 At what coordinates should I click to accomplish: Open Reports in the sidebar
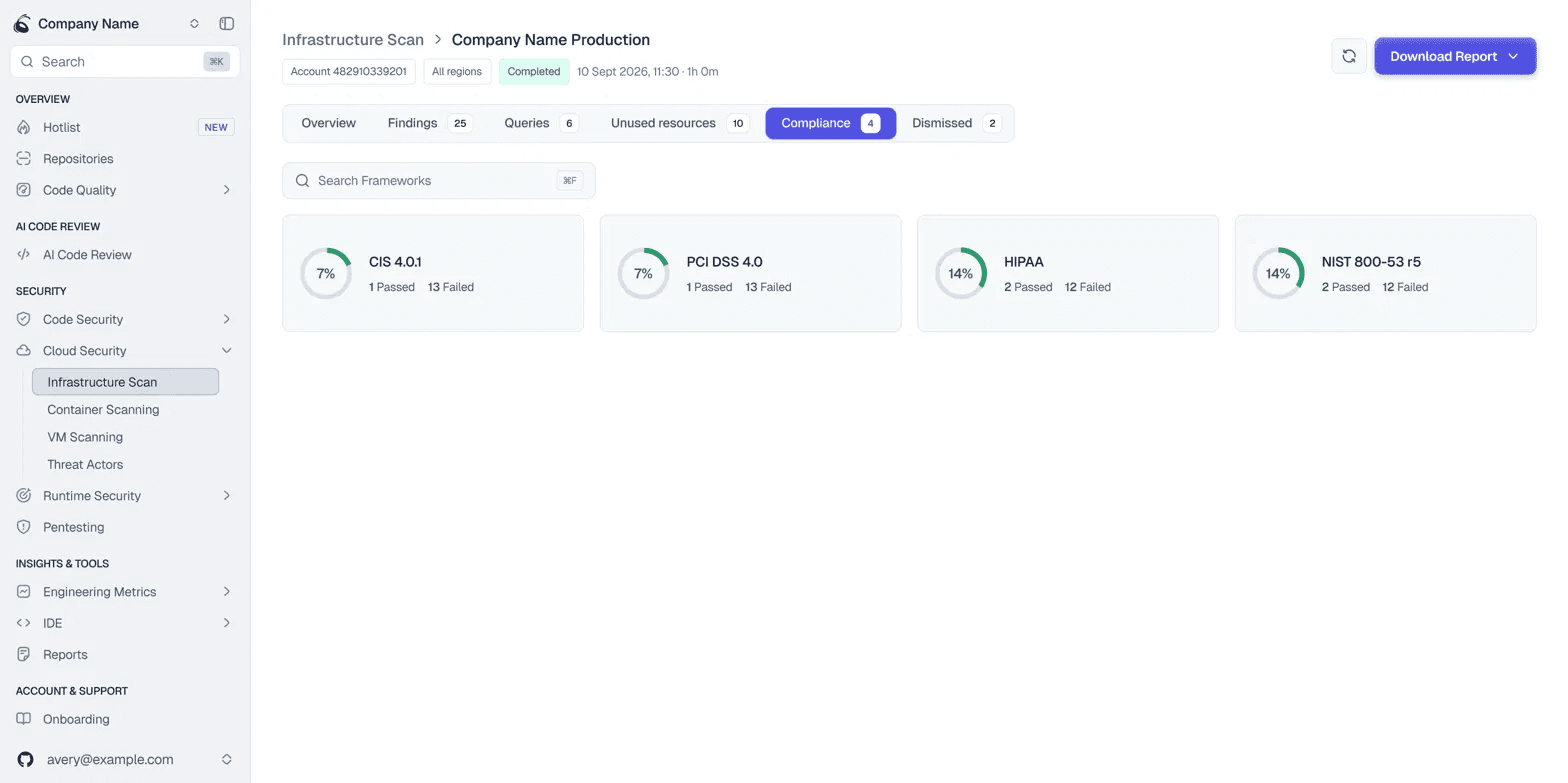click(x=125, y=655)
